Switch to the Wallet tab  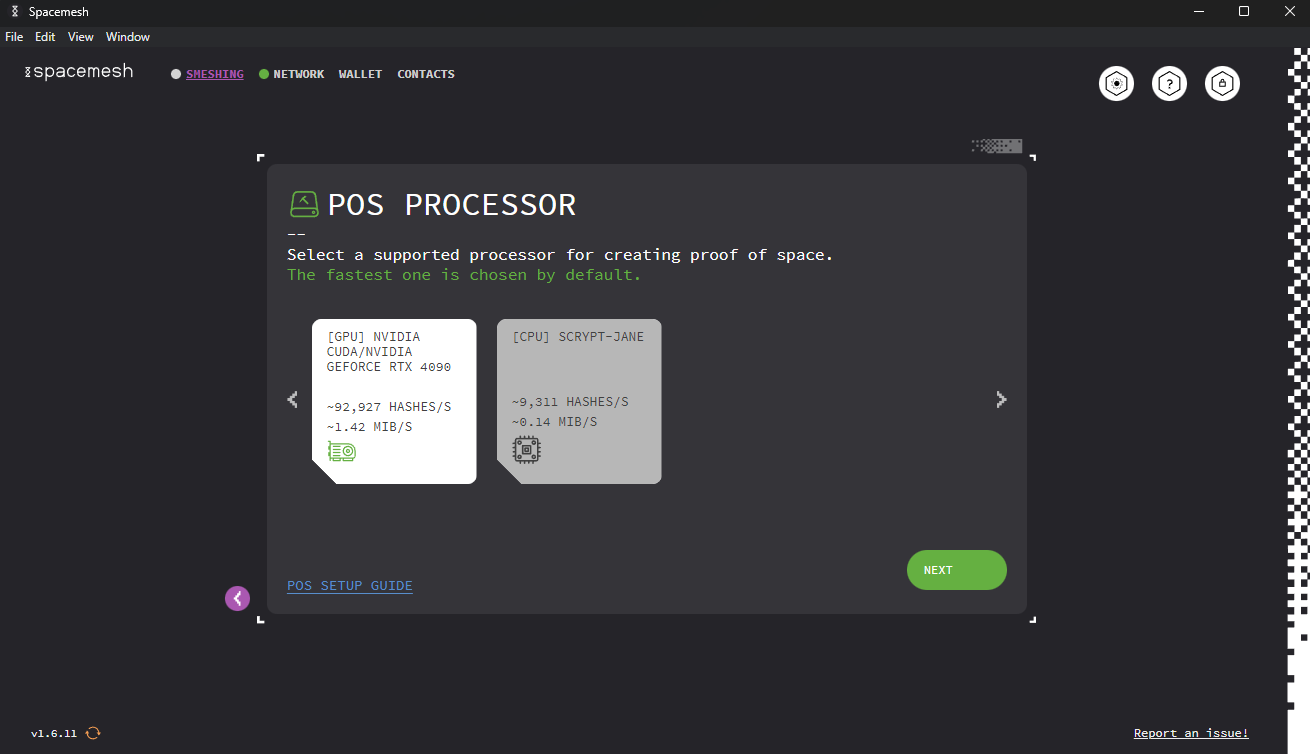[360, 74]
